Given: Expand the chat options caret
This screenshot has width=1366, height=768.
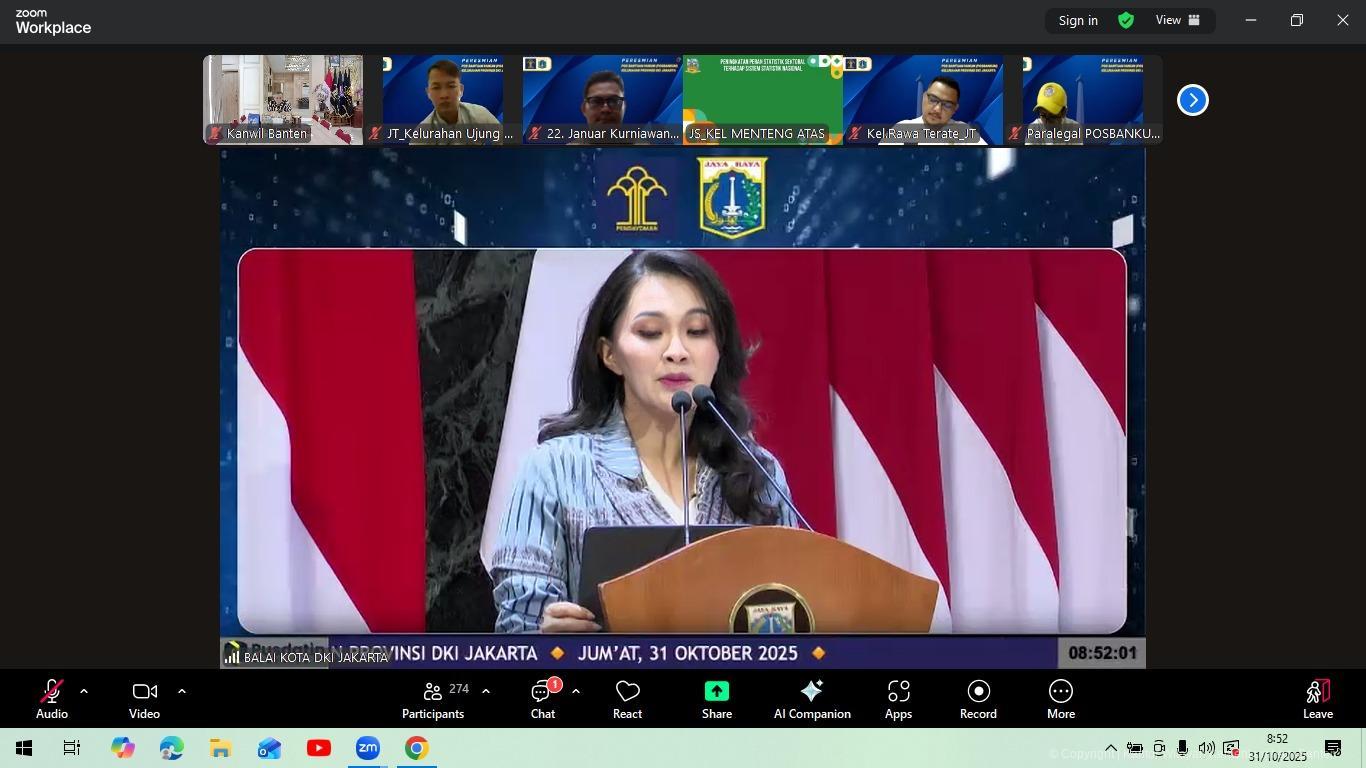Looking at the screenshot, I should (x=576, y=691).
